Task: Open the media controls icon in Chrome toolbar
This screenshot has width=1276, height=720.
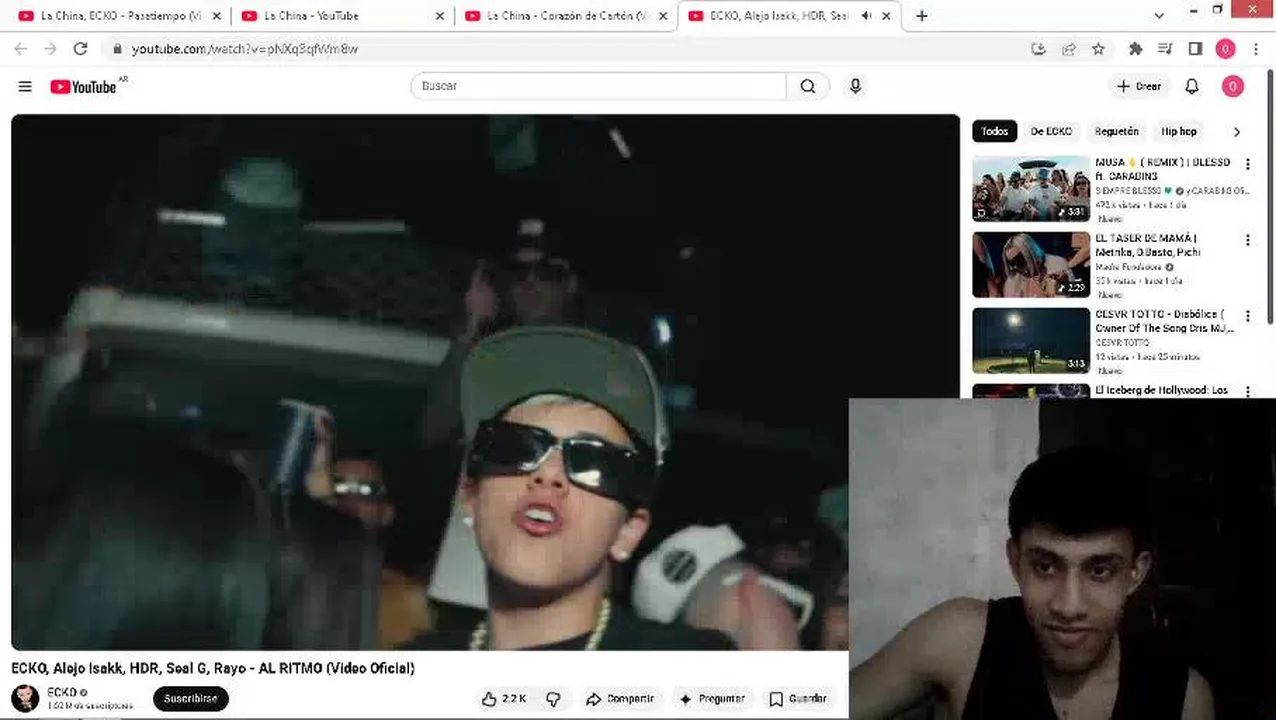Action: coord(1165,48)
